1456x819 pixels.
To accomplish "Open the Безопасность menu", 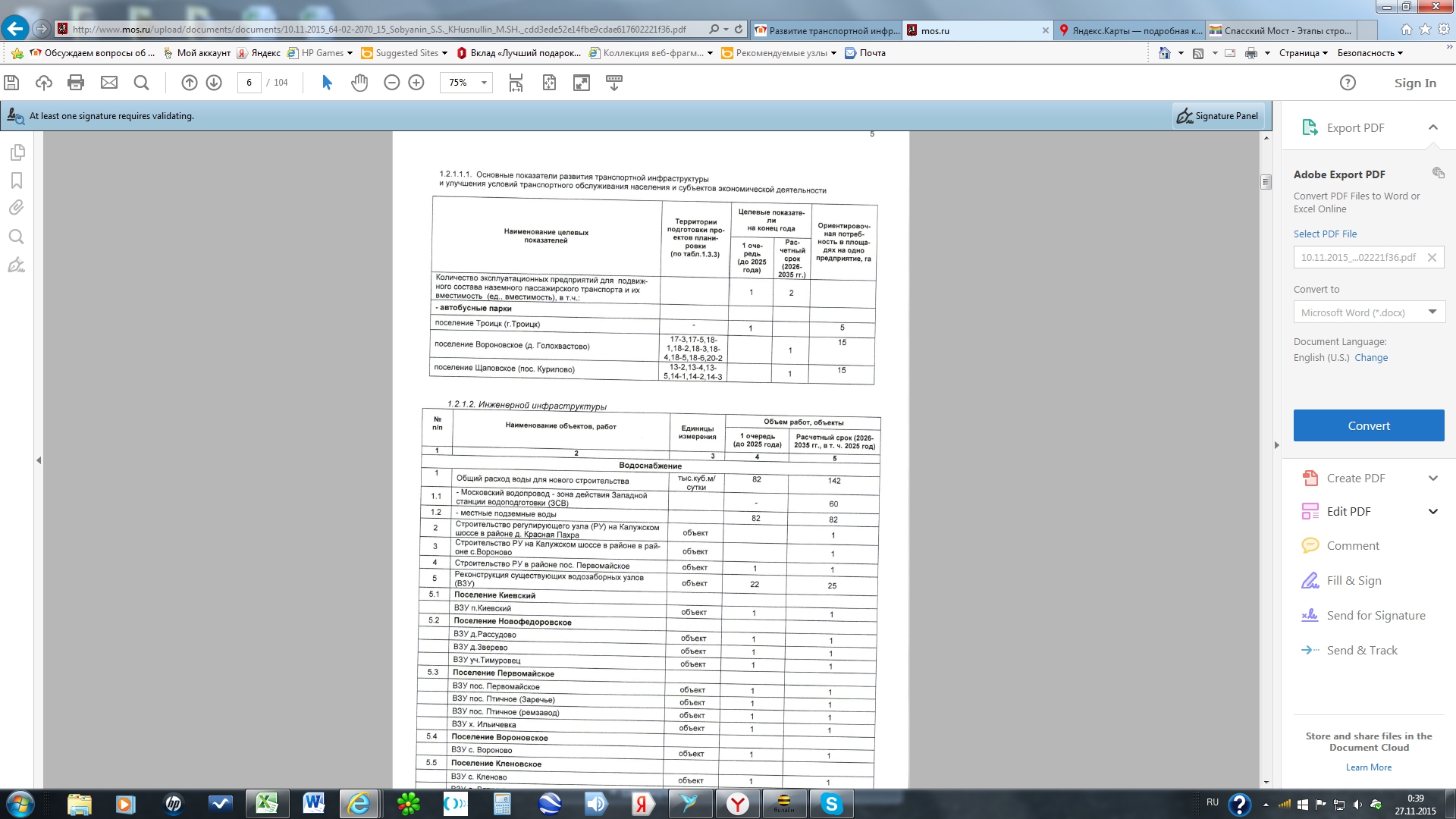I will pos(1369,53).
